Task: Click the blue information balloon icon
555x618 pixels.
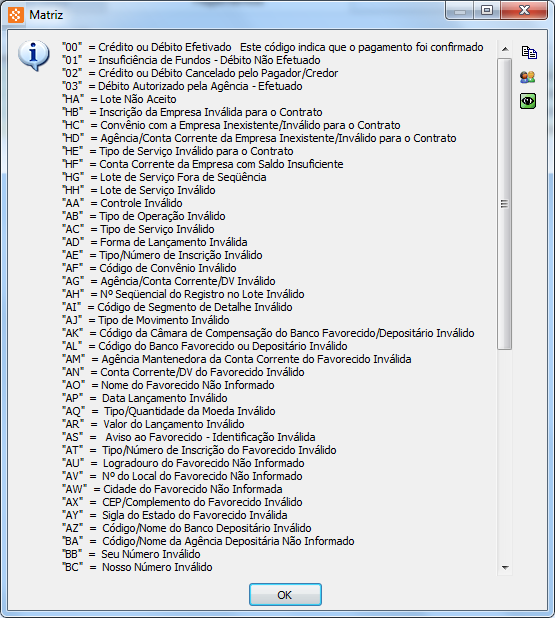Action: pyautogui.click(x=34, y=56)
